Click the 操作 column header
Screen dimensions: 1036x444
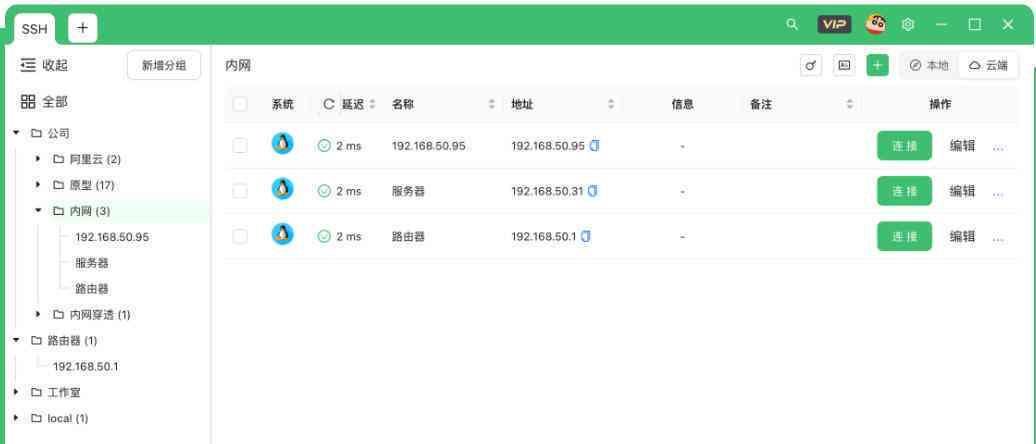[x=940, y=104]
